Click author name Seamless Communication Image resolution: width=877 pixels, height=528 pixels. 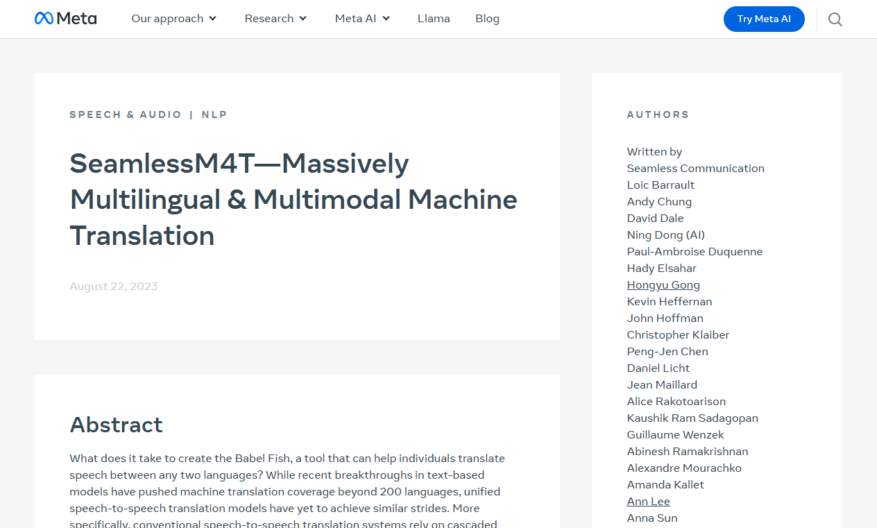click(x=695, y=168)
